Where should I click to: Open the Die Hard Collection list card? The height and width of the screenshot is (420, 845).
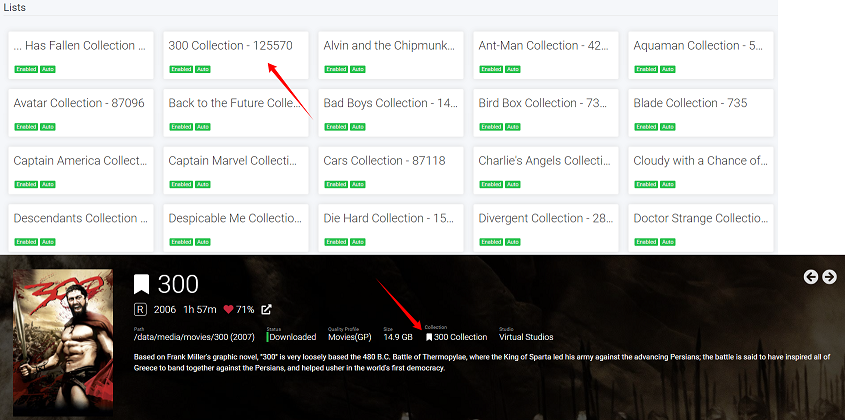[x=390, y=227]
